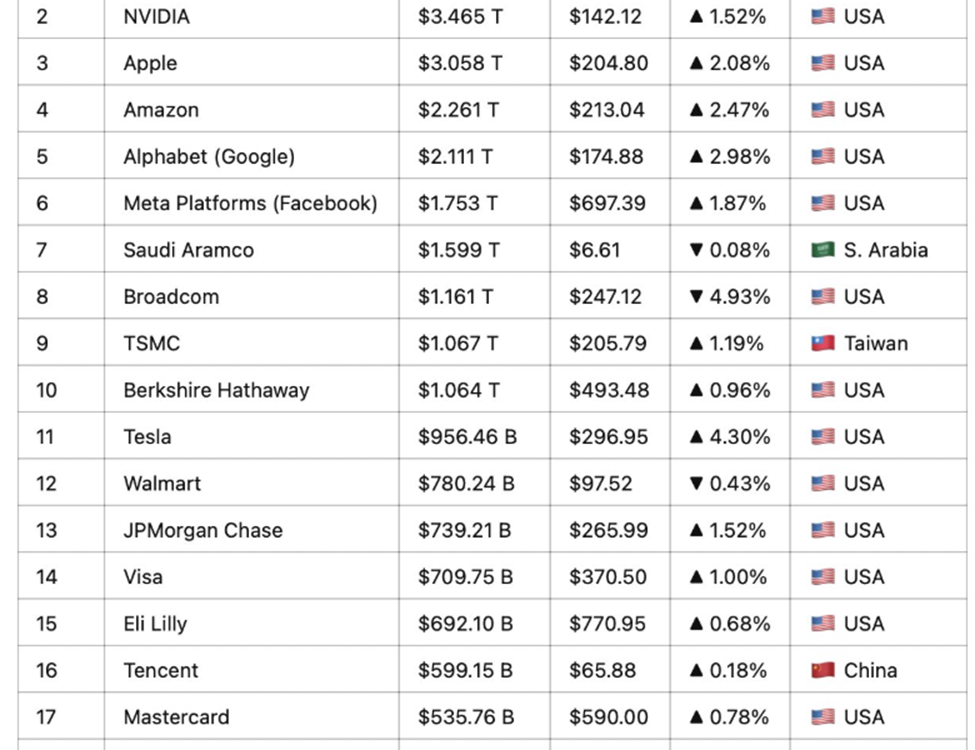The height and width of the screenshot is (750, 975).
Task: Open the NVIDIA company name
Action: (x=156, y=17)
